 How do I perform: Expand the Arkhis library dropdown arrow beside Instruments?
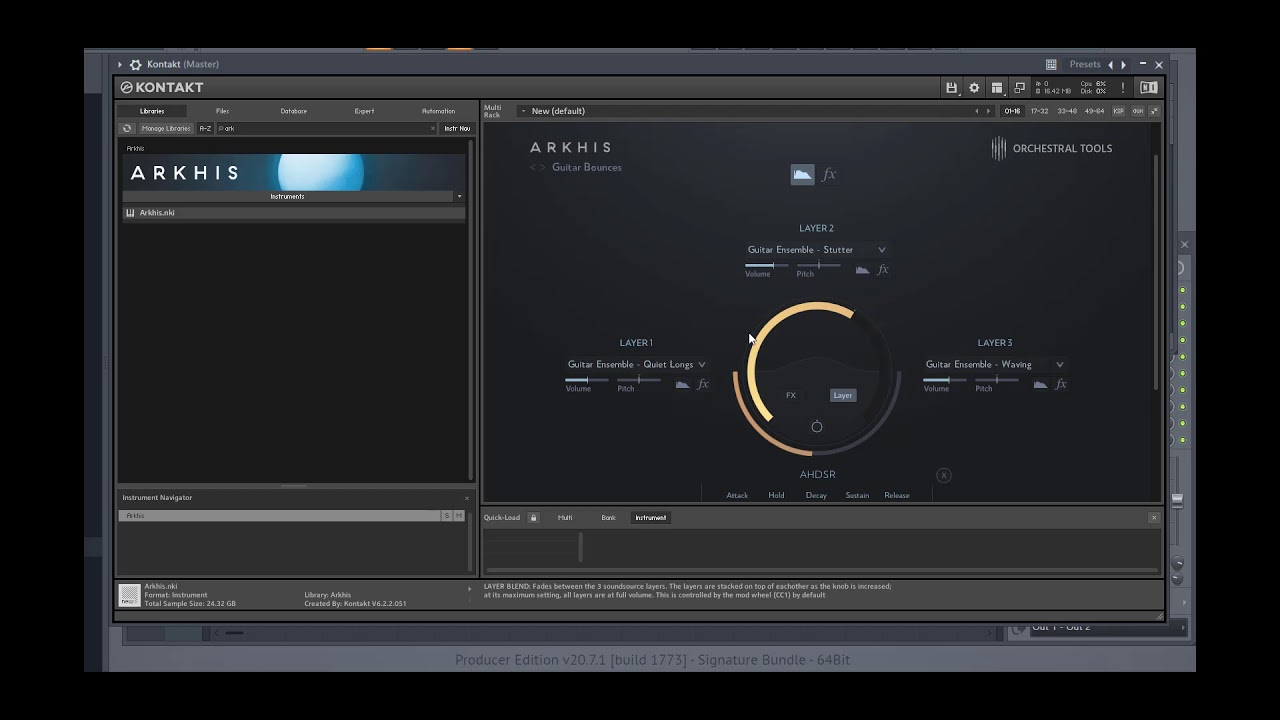(460, 196)
